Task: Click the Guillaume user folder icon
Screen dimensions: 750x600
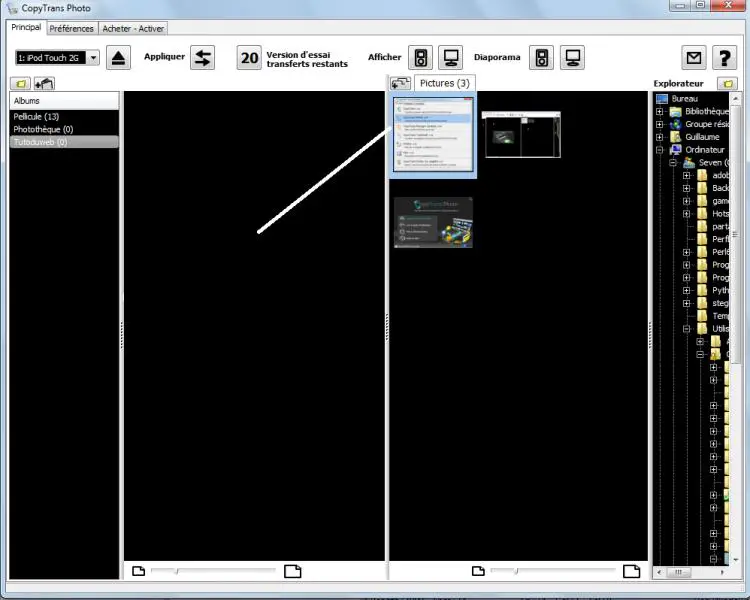Action: (676, 137)
